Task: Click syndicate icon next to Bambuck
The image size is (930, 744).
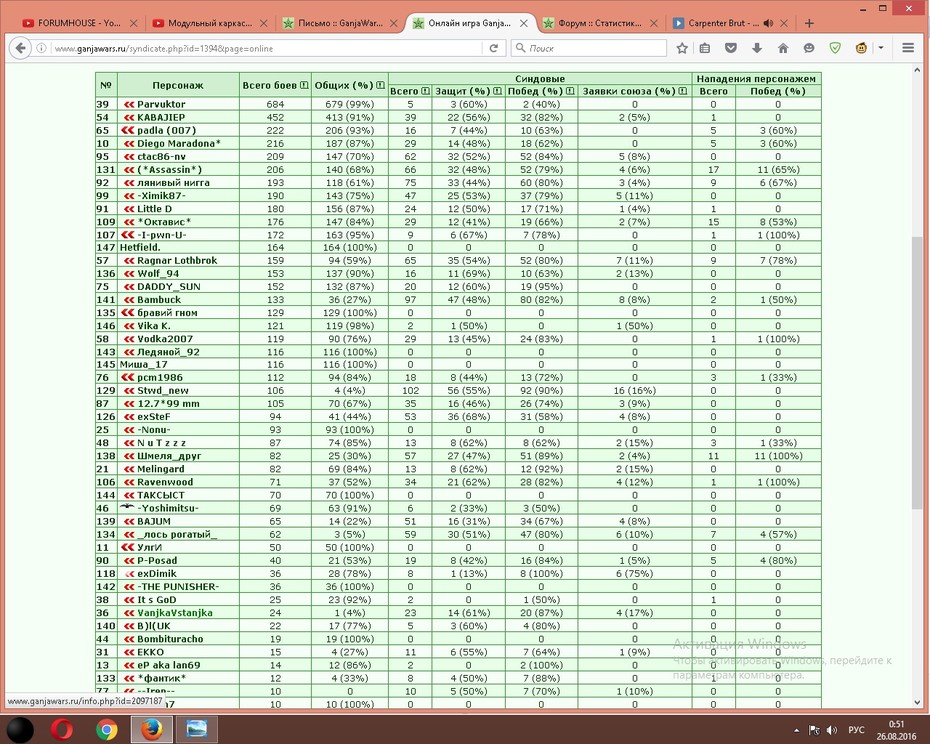Action: tap(129, 300)
